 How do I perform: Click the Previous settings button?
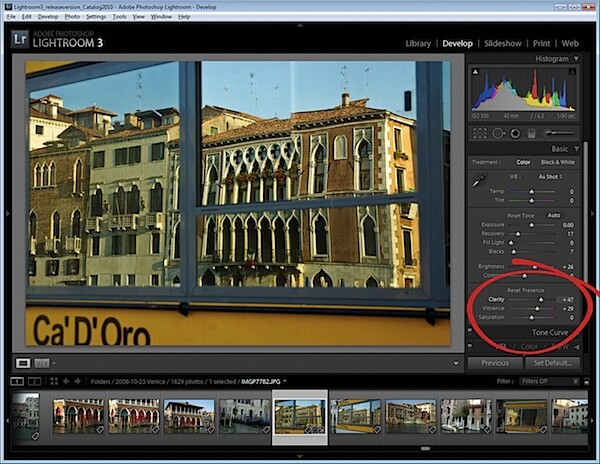point(495,363)
